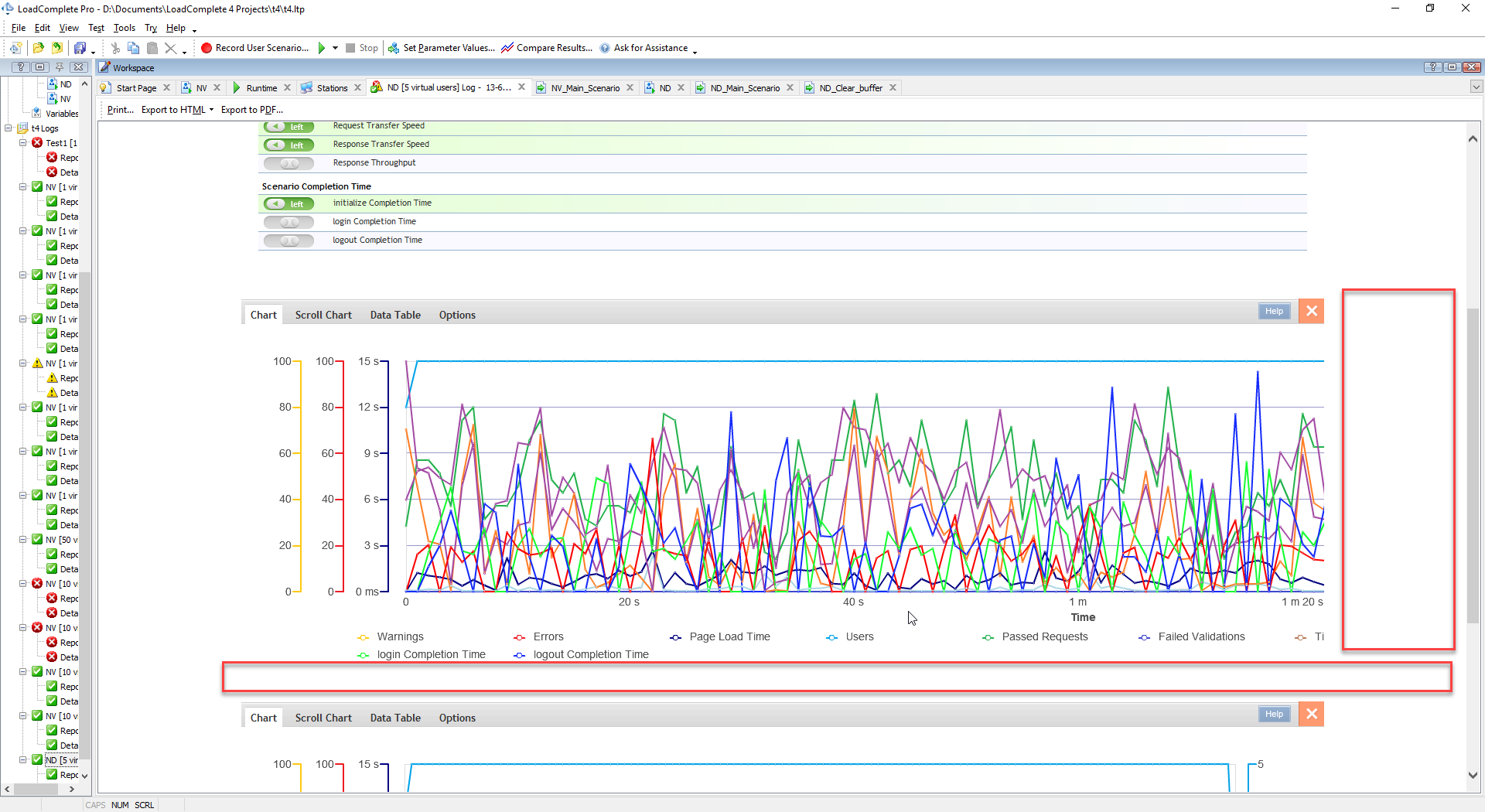The image size is (1485, 812).
Task: Switch to the Stations tab
Action: pyautogui.click(x=332, y=88)
